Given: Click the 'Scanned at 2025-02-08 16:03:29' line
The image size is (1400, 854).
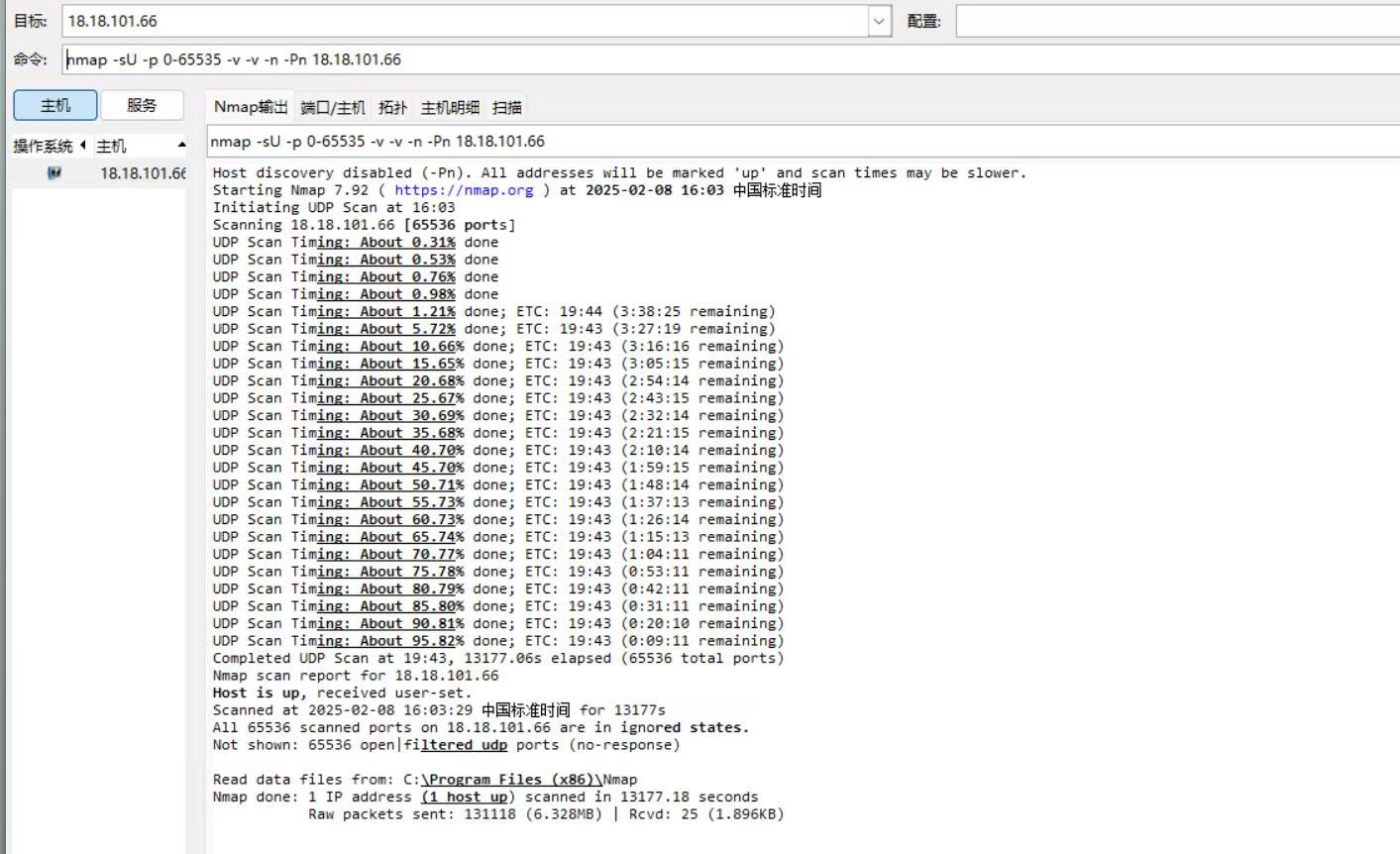Looking at the screenshot, I should 439,710.
